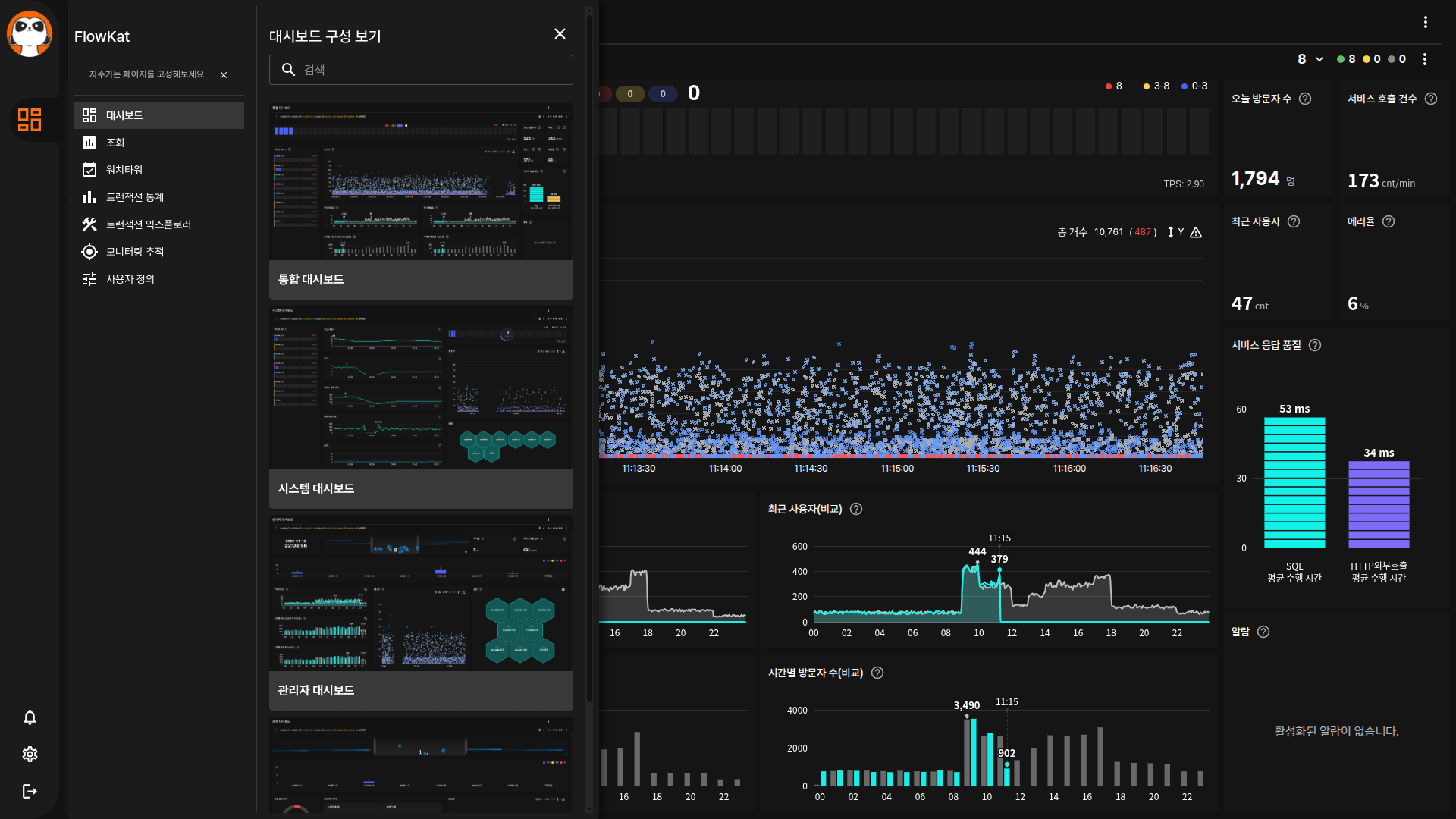
Task: Toggle the blue 0-3 legend filter
Action: (1194, 86)
